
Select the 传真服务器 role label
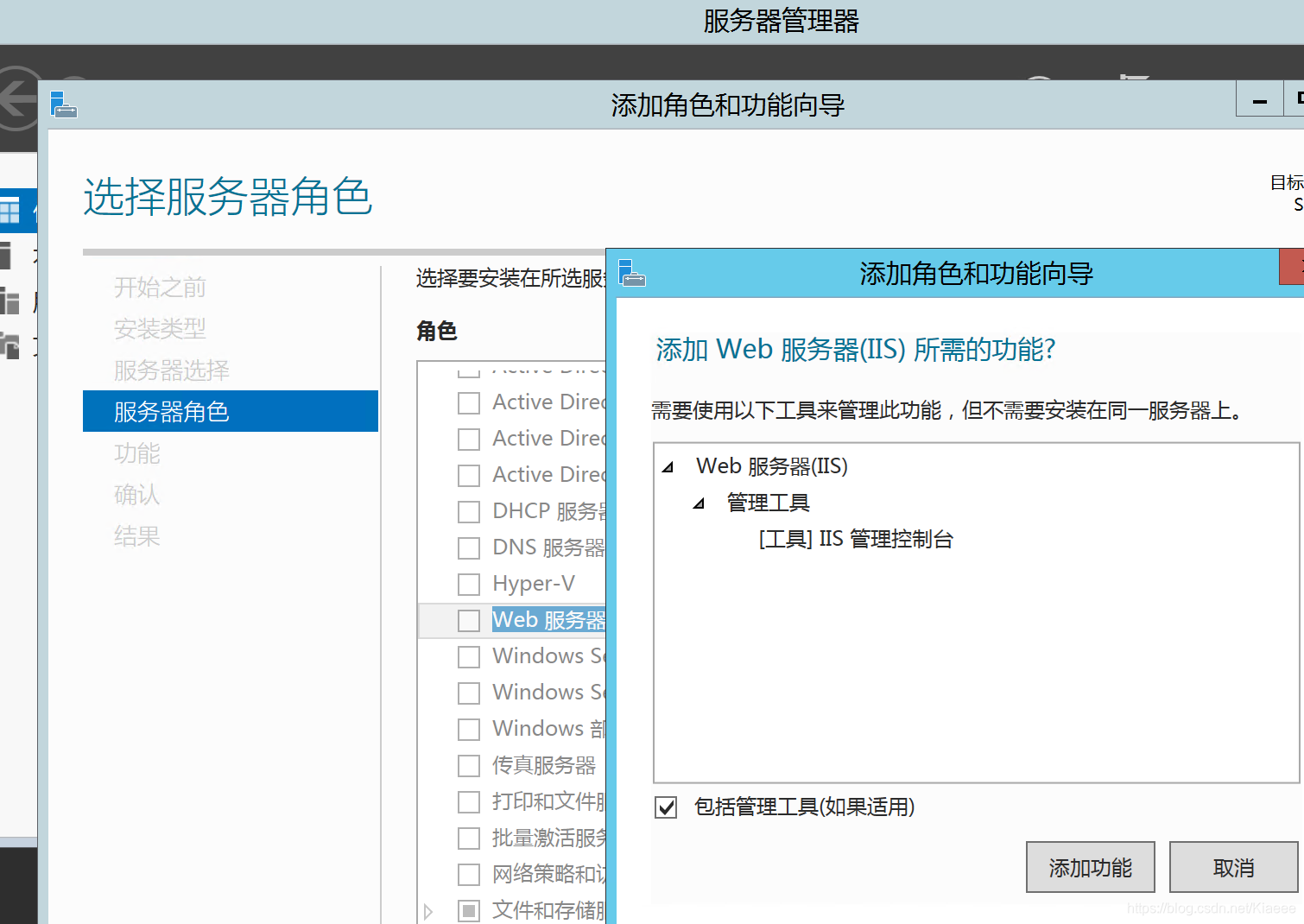[x=544, y=765]
